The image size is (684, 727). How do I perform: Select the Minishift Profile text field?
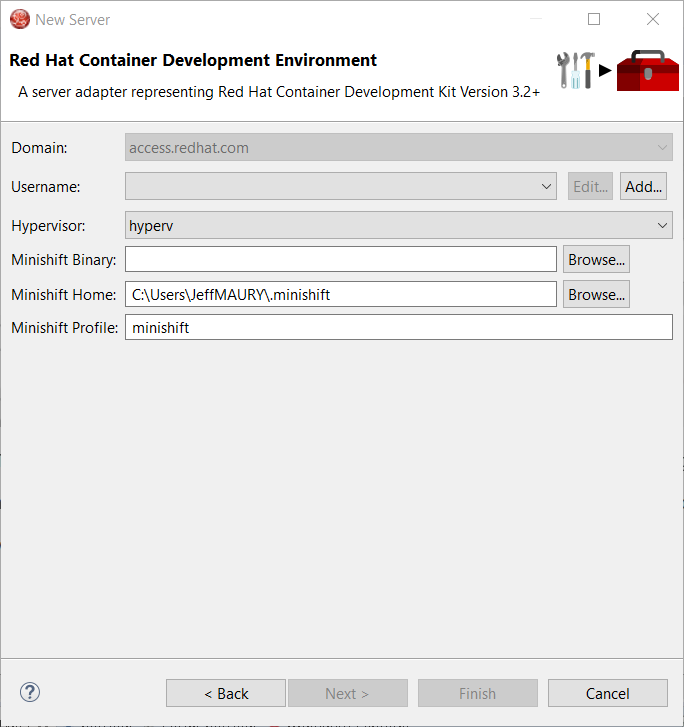tap(398, 327)
